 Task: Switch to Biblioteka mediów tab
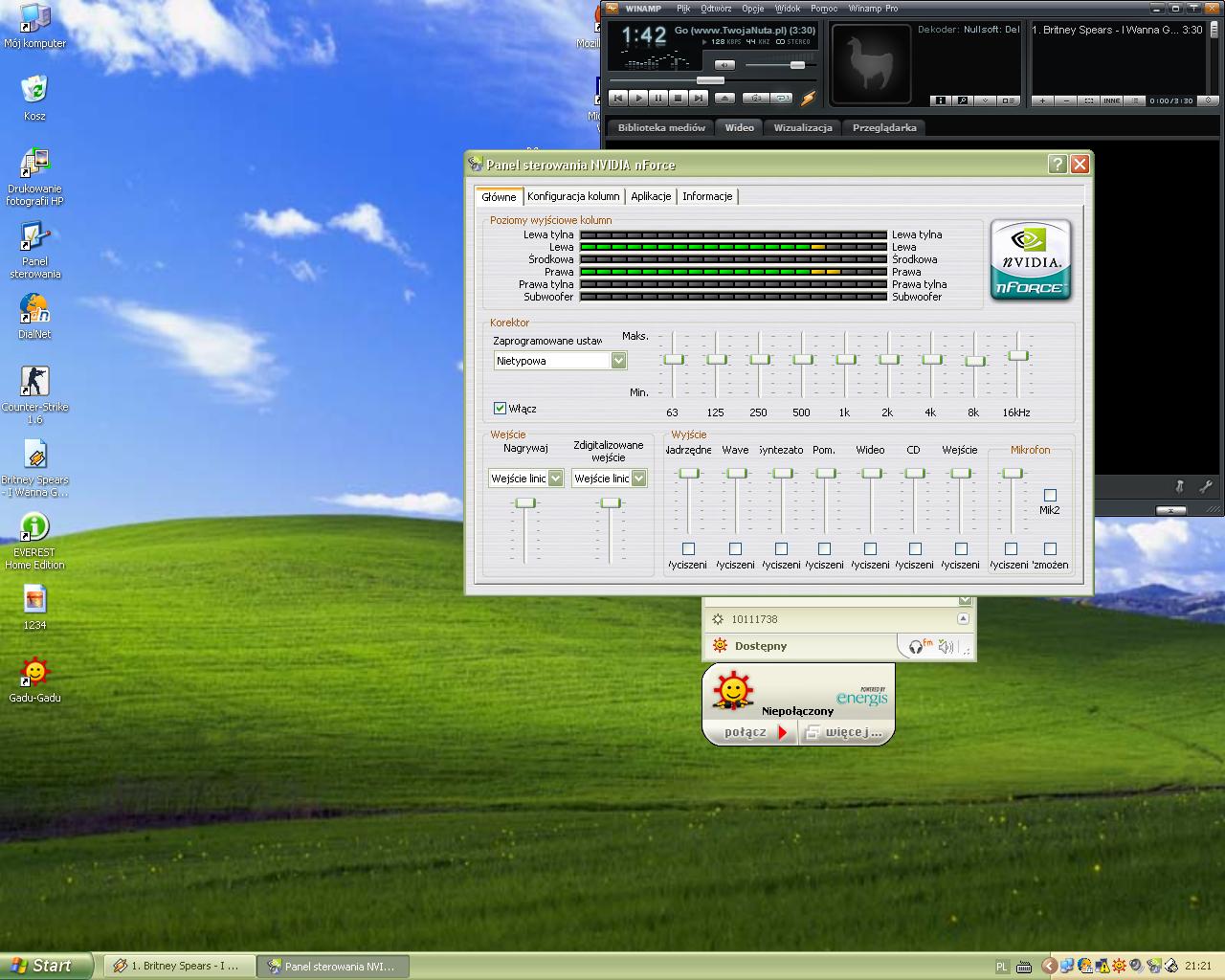tap(661, 127)
